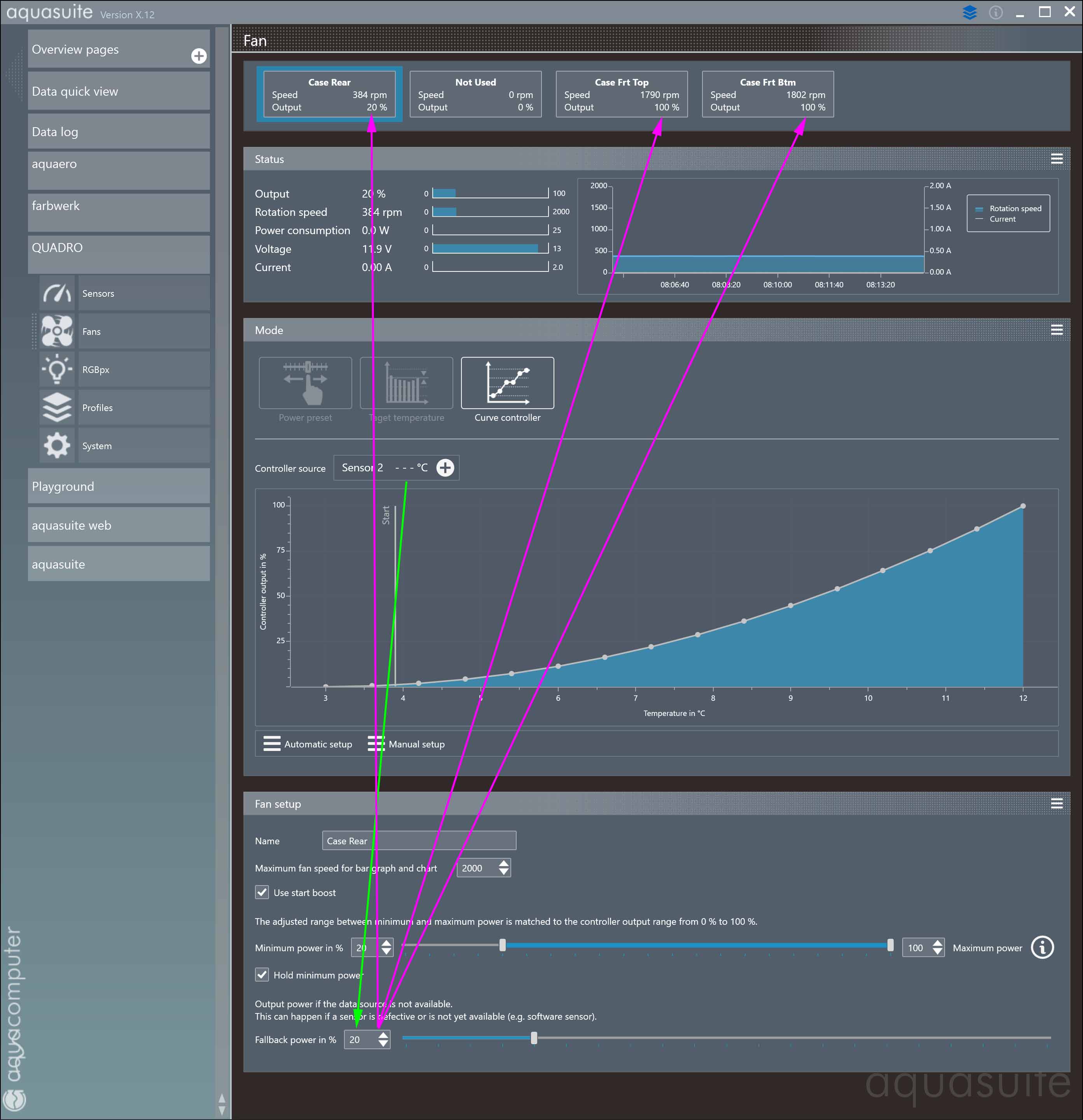Select Curve controller mode icon
Image resolution: width=1083 pixels, height=1120 pixels.
point(507,383)
